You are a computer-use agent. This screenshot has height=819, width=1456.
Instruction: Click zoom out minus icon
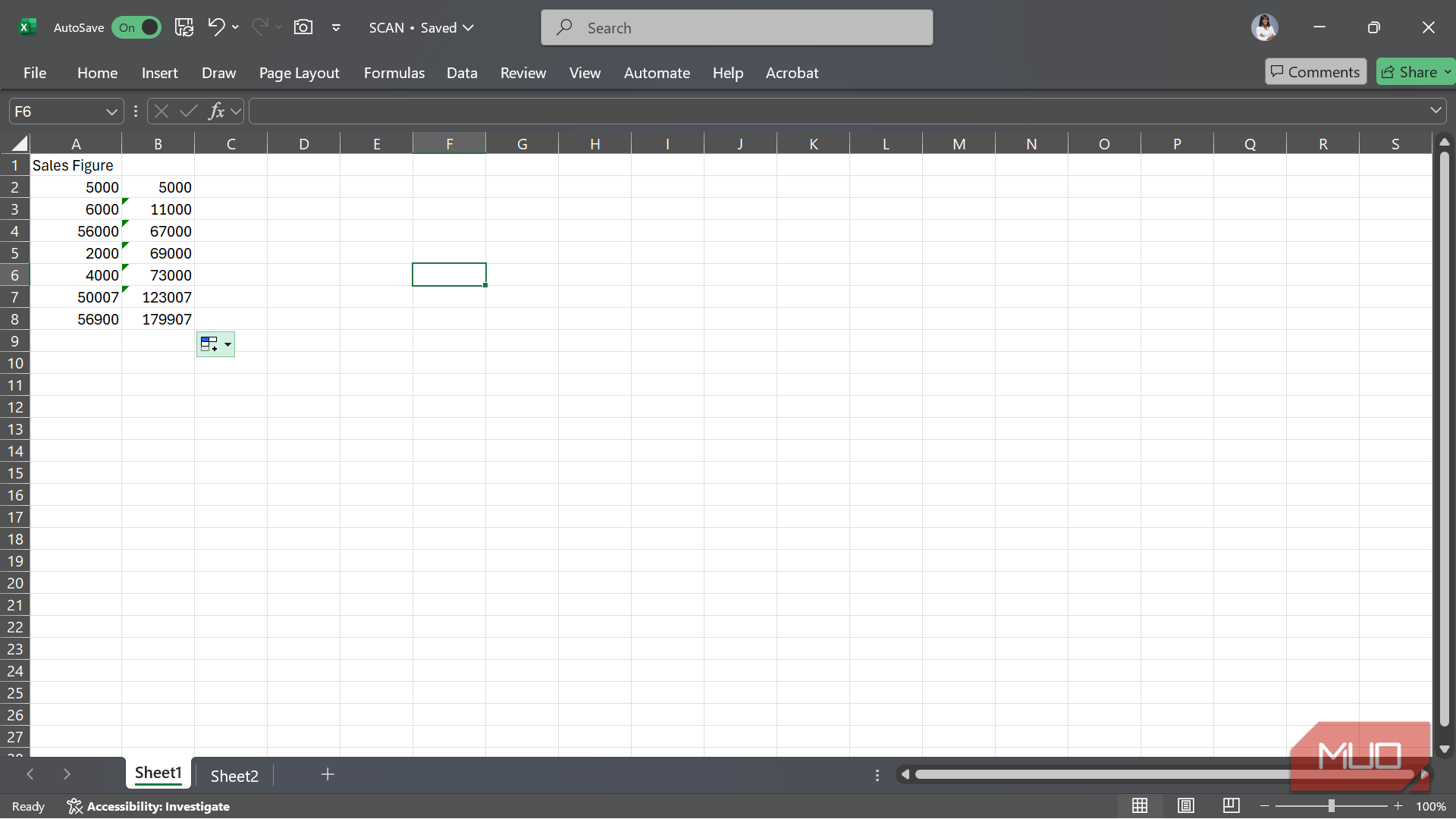pyautogui.click(x=1264, y=806)
